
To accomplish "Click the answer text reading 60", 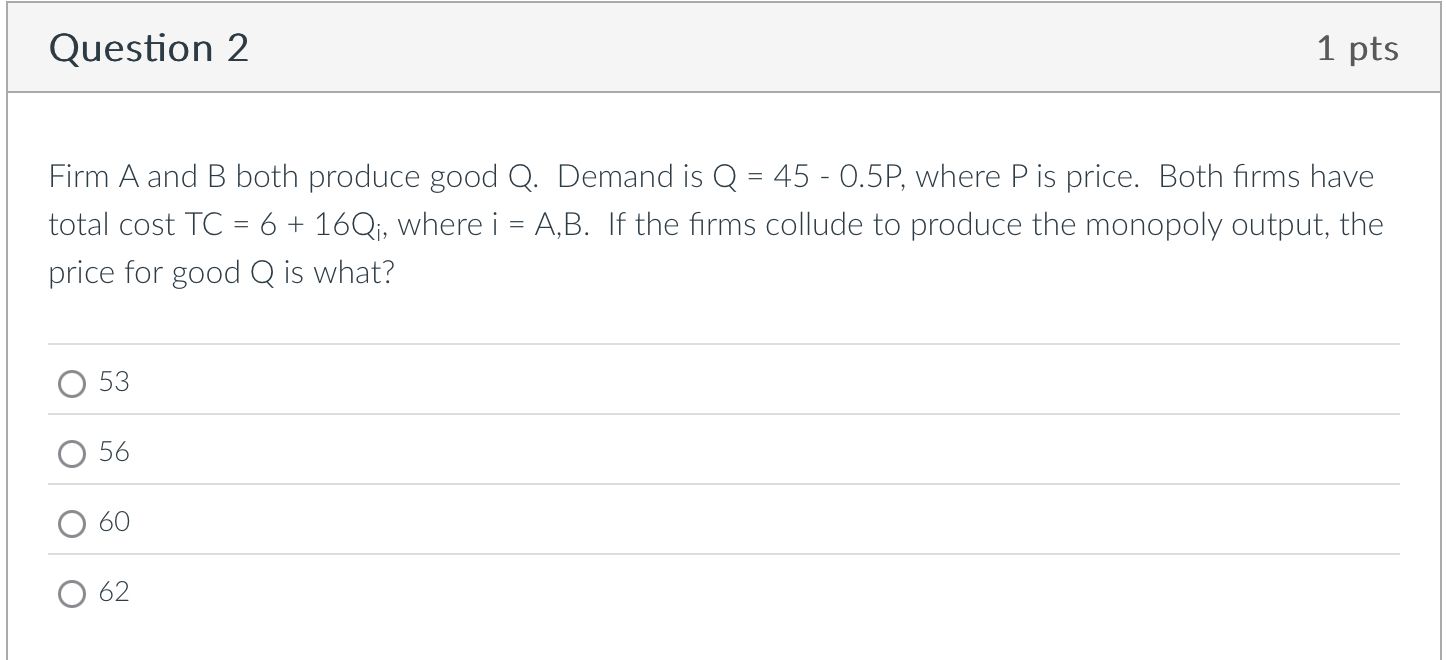I will (x=114, y=523).
